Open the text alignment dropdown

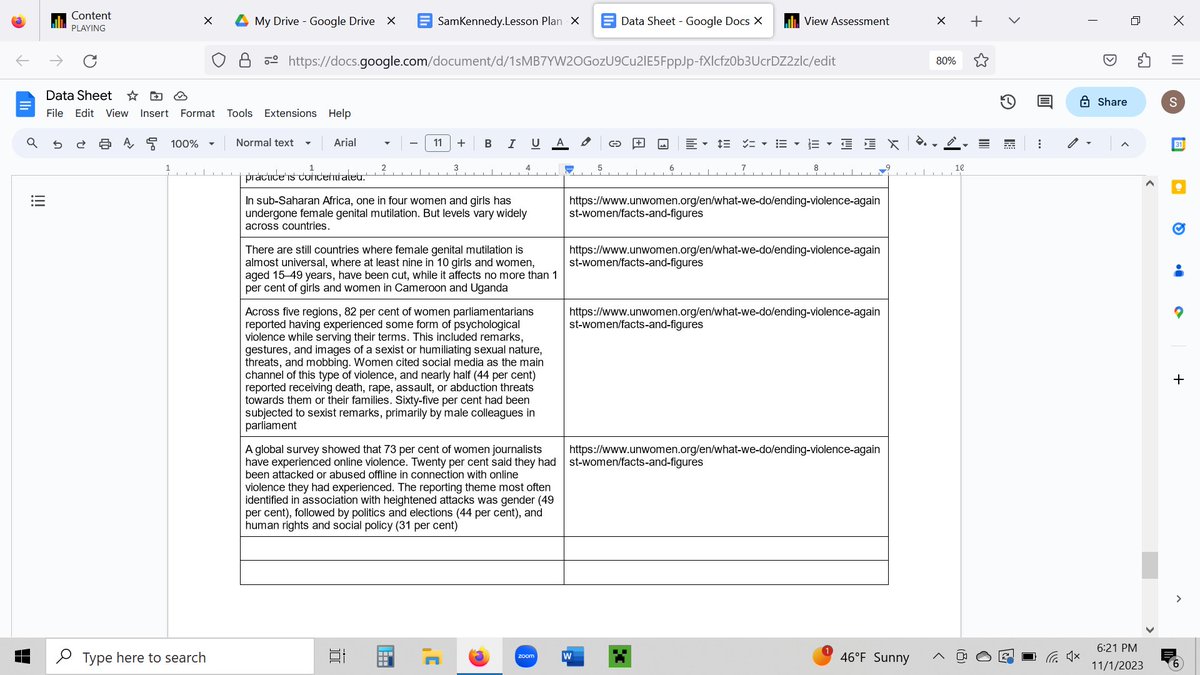tap(695, 143)
